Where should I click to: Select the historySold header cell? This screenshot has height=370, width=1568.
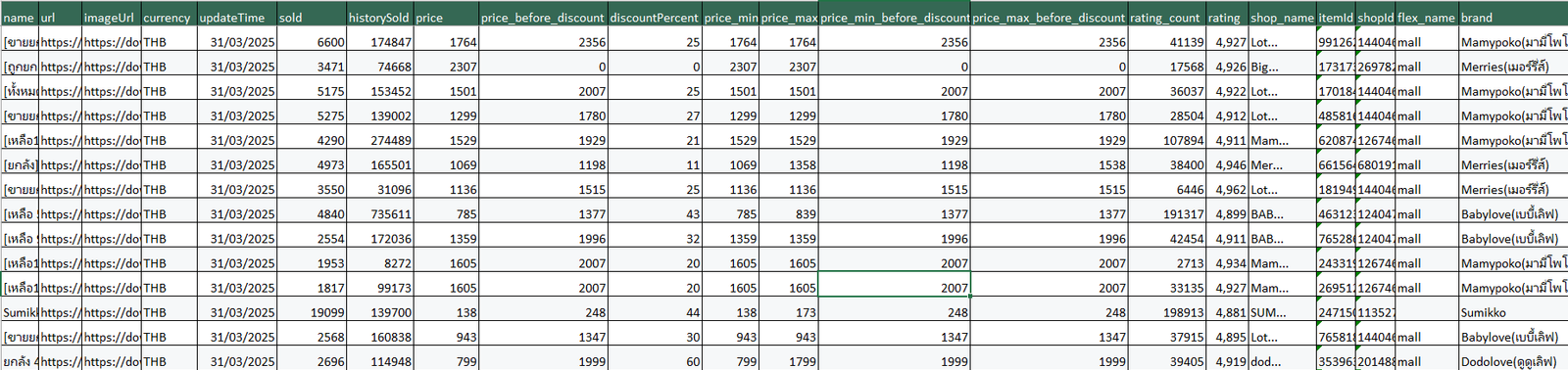(379, 18)
